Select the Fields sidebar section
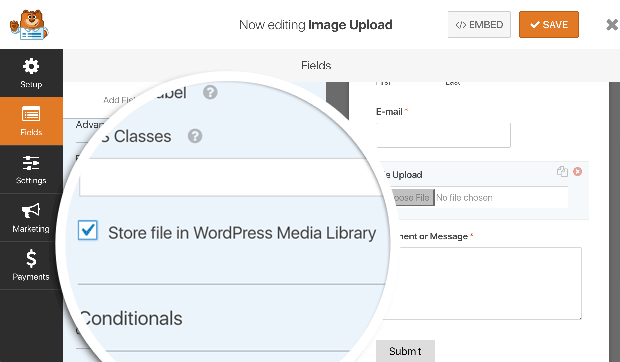 31,121
